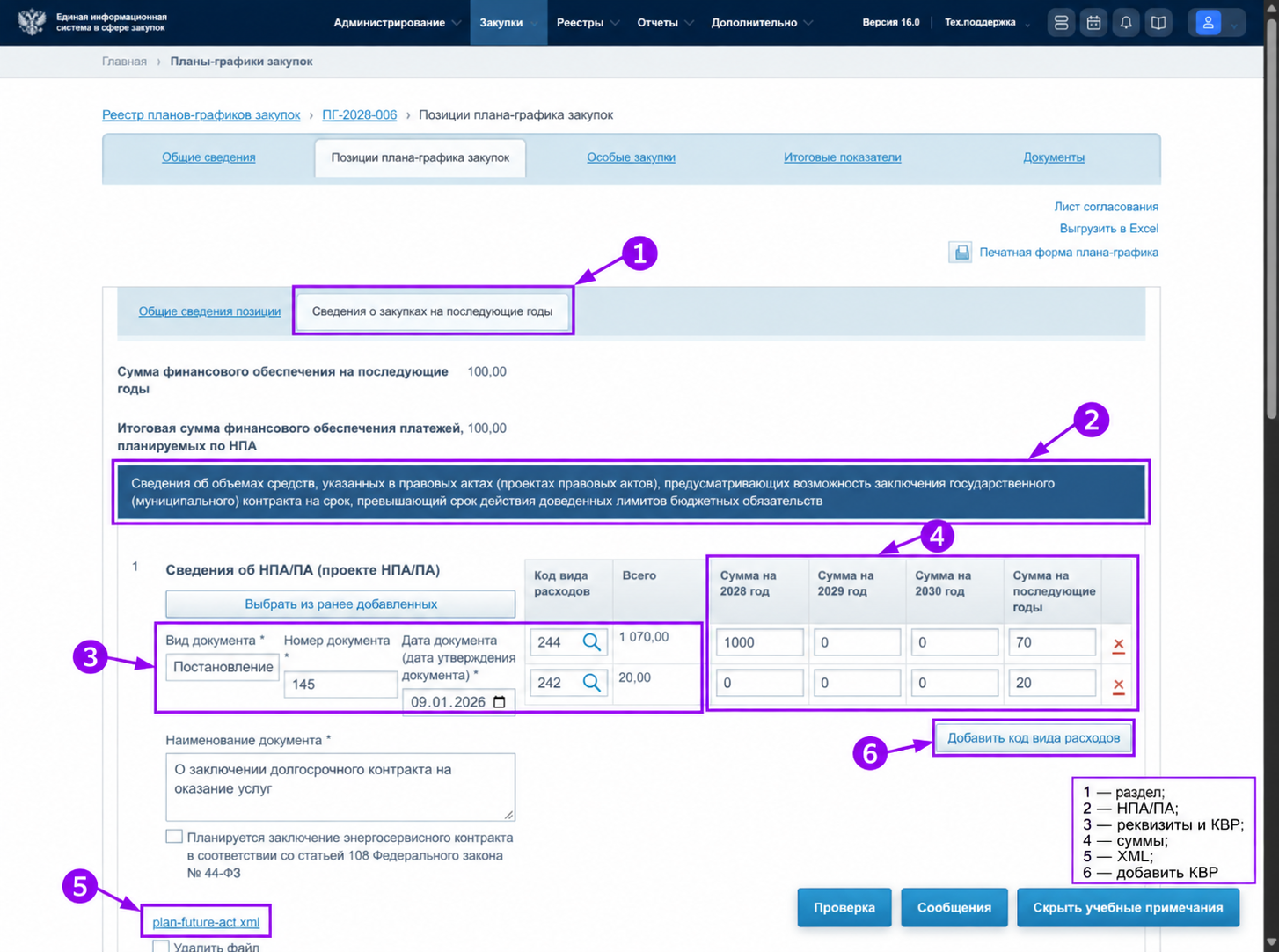Click the Наименование документа text area

pyautogui.click(x=340, y=787)
